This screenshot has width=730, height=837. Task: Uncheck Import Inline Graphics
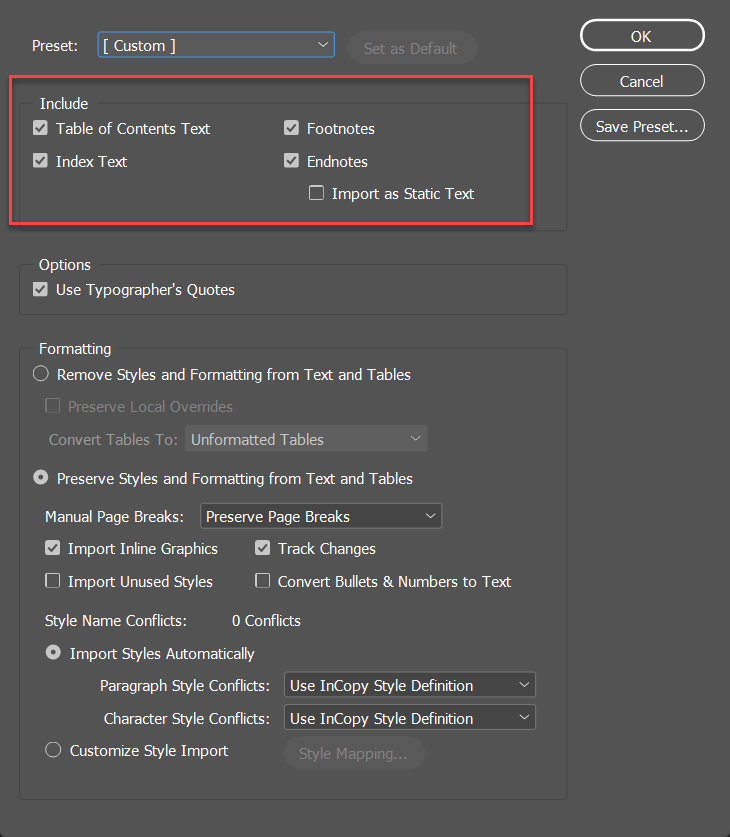[x=52, y=548]
